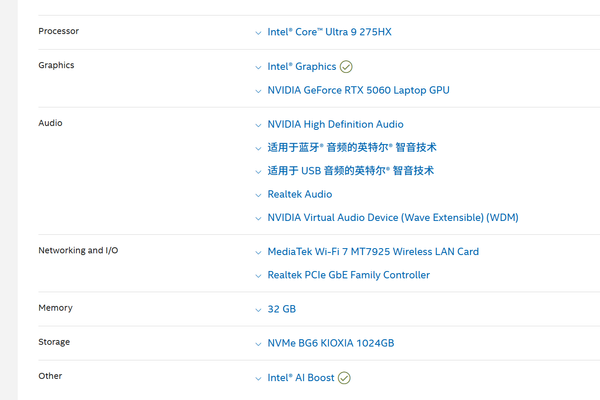
Task: Click the NVMe BG6 KIOXIA 1024GB text
Action: [330, 343]
